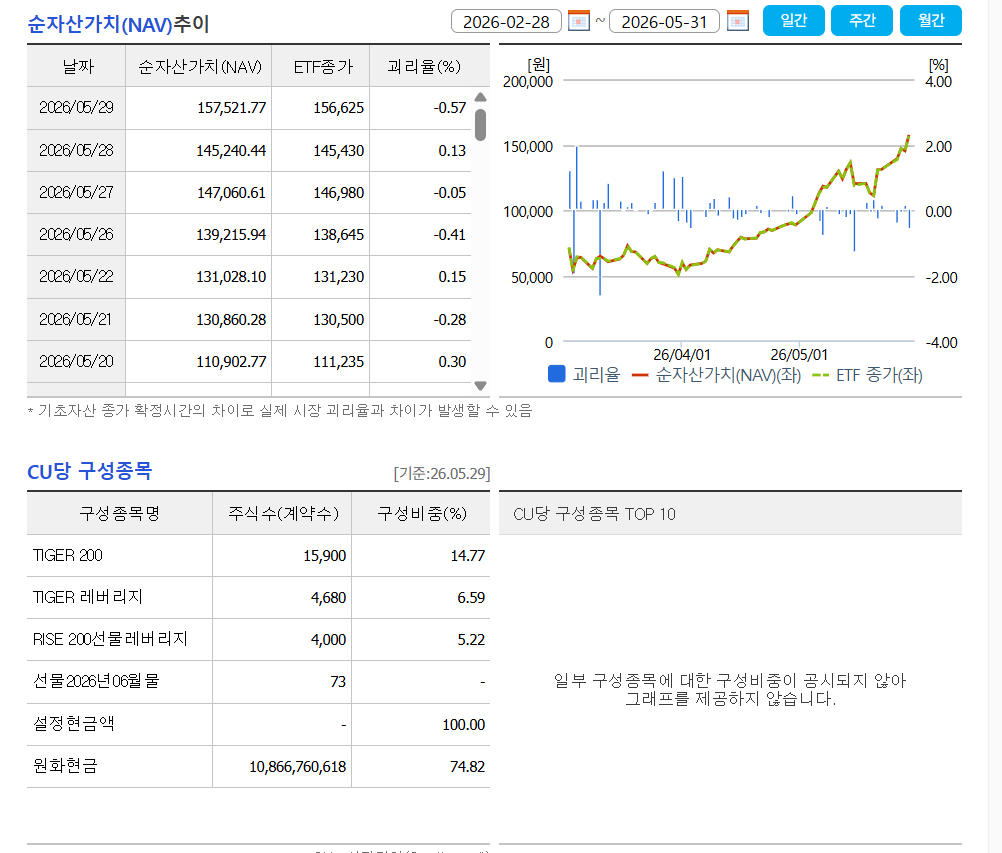Screen dimensions: 1002x853
Task: Select the weight value 14.77
Action: pos(468,556)
